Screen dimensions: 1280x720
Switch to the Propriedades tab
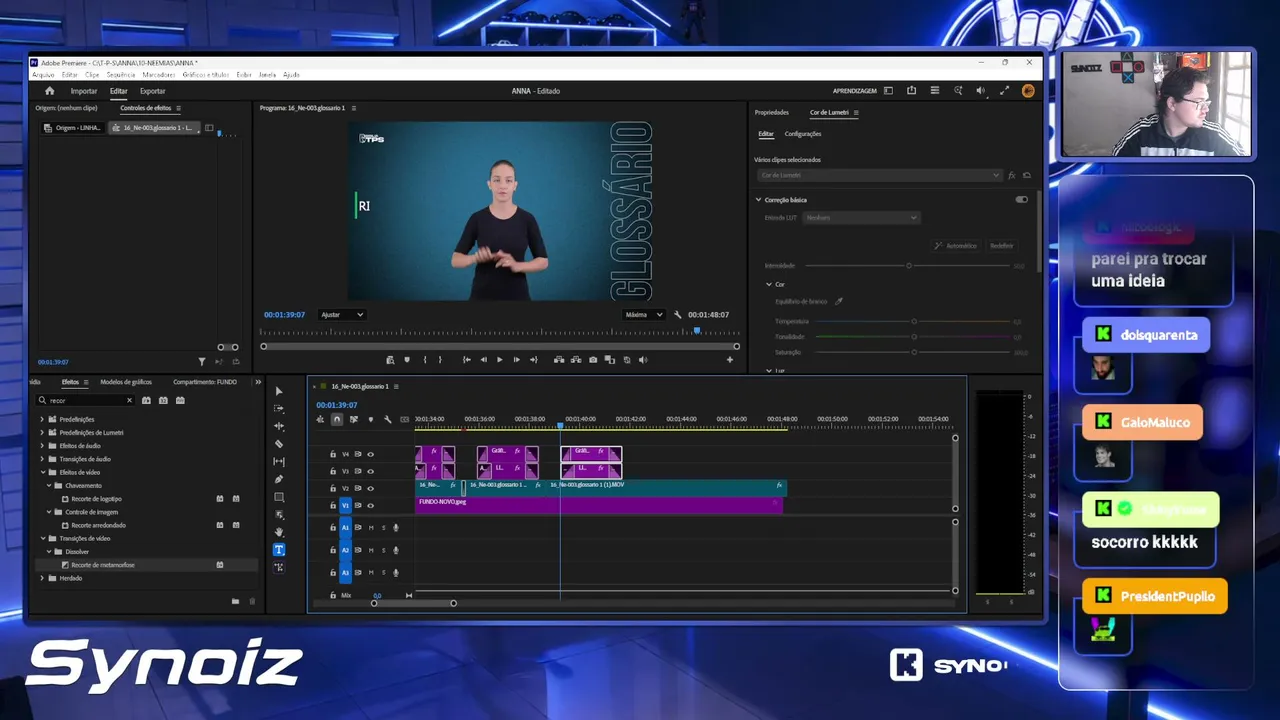coord(772,113)
